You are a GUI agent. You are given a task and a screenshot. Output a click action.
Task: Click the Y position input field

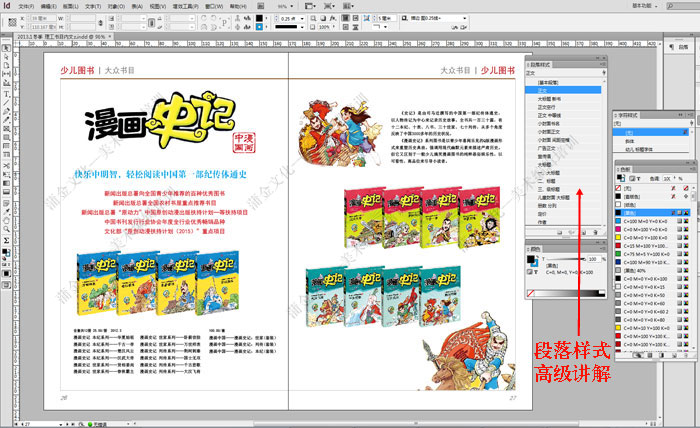pyautogui.click(x=41, y=27)
